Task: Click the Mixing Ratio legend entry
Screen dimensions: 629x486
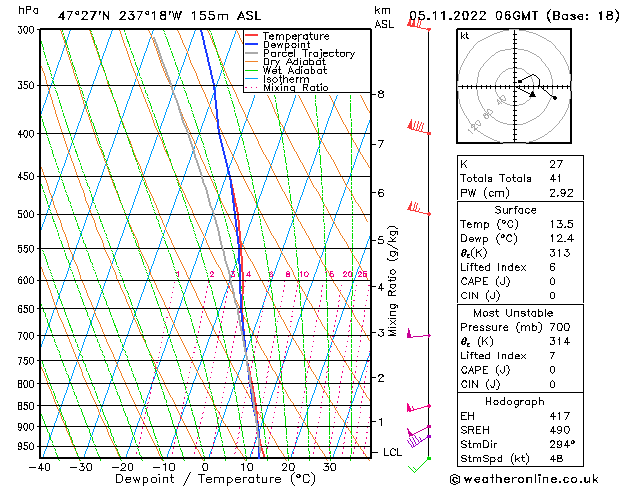Action: click(295, 88)
